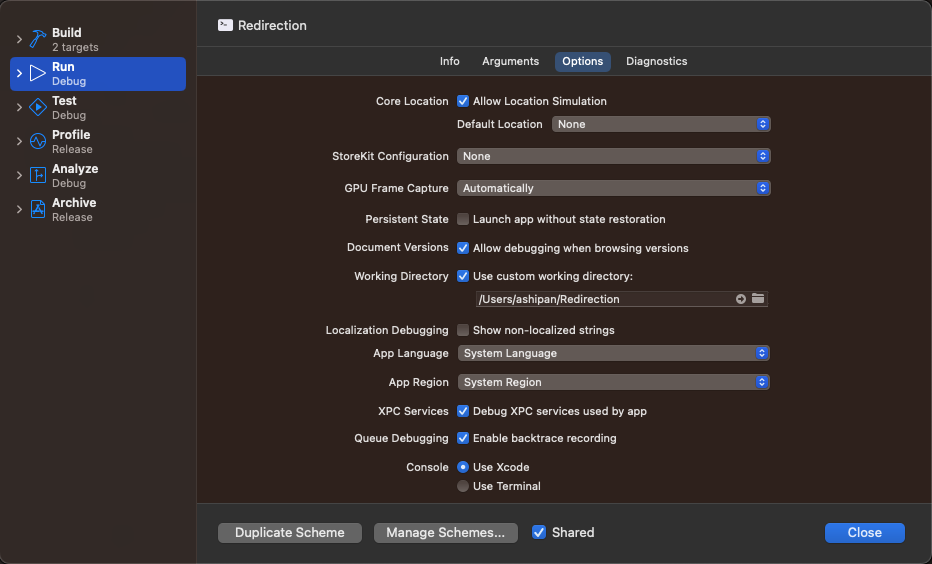Viewport: 932px width, 564px height.
Task: Select Archive Release action in sidebar
Action: pyautogui.click(x=98, y=209)
